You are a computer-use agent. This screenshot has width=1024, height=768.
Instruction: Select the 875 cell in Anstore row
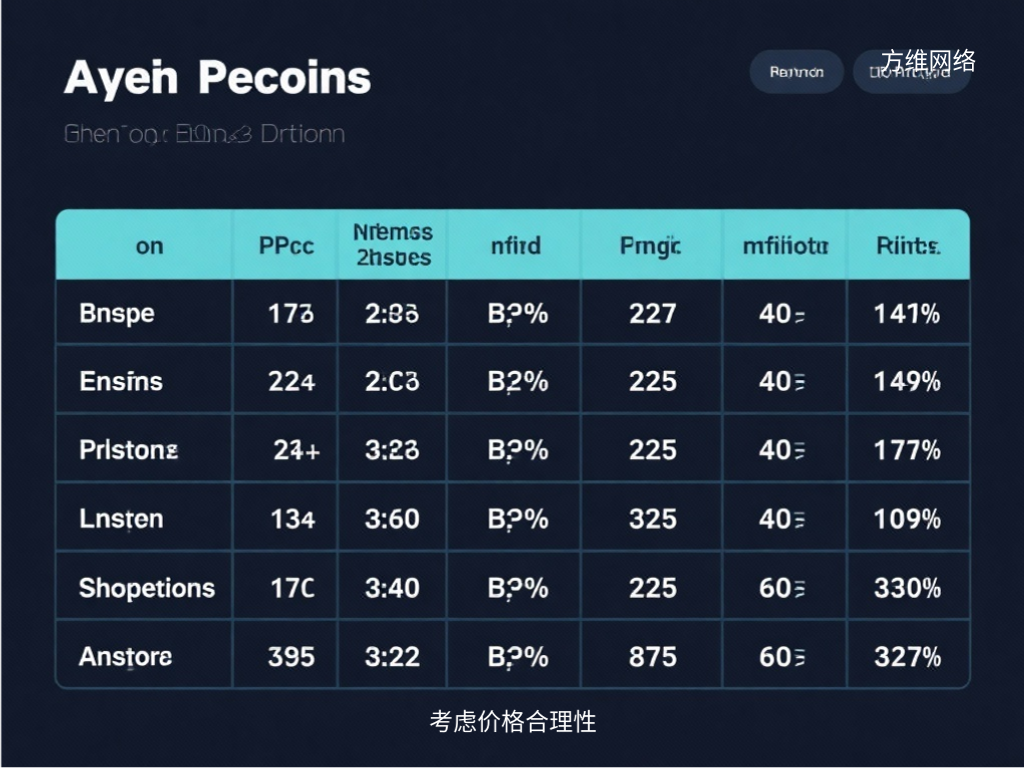[652, 656]
